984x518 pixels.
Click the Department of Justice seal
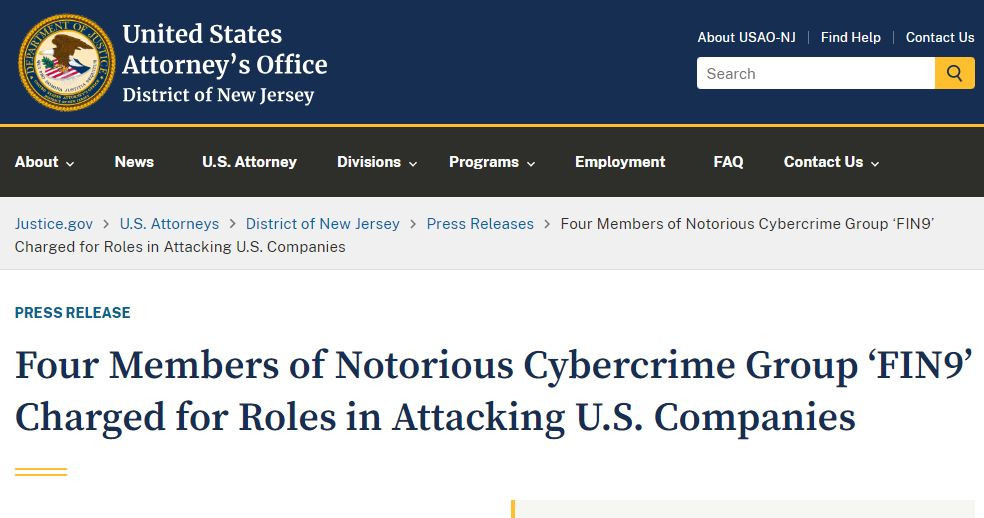(67, 63)
